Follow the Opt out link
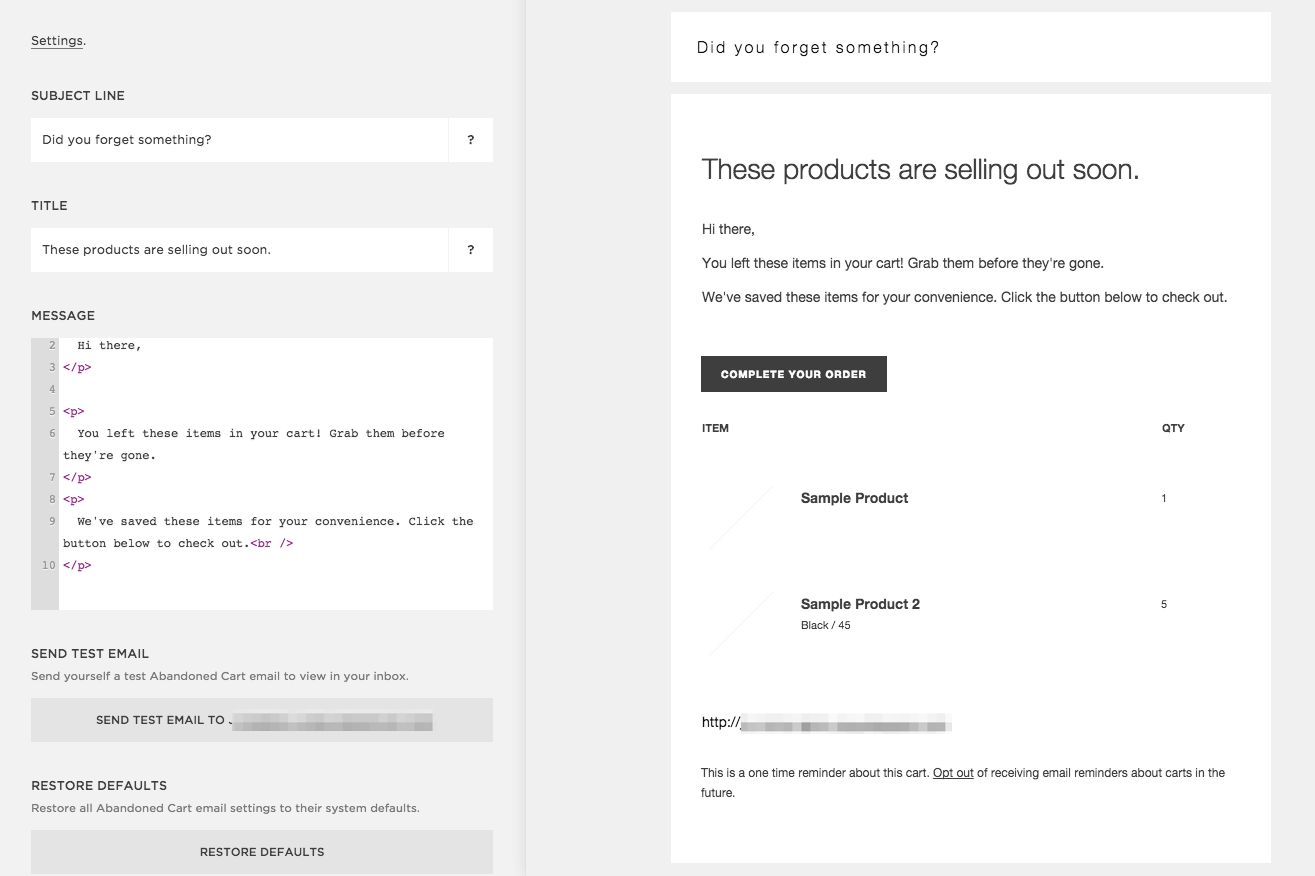This screenshot has height=876, width=1315. click(x=952, y=773)
